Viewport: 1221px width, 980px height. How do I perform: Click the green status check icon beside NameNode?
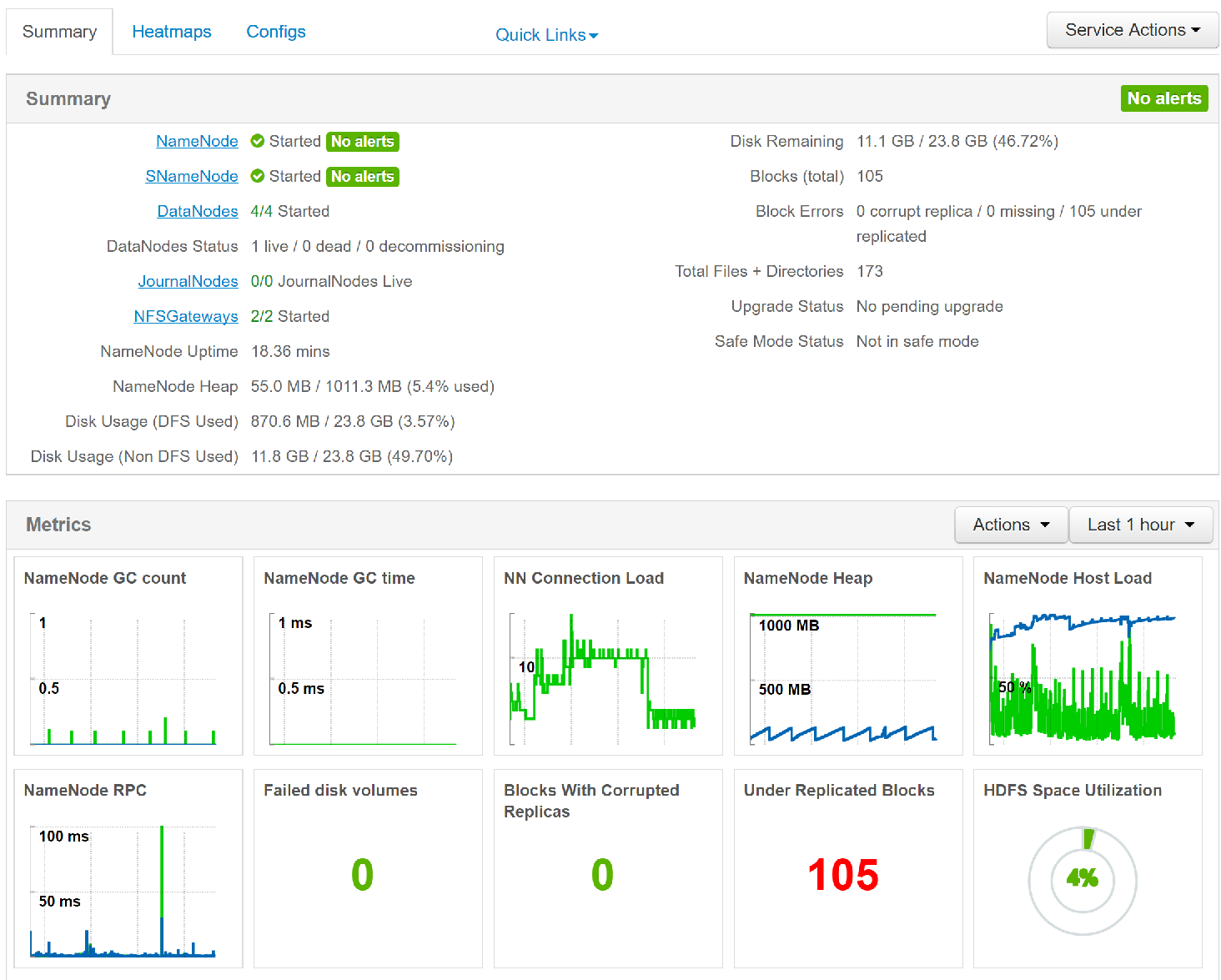tap(257, 141)
